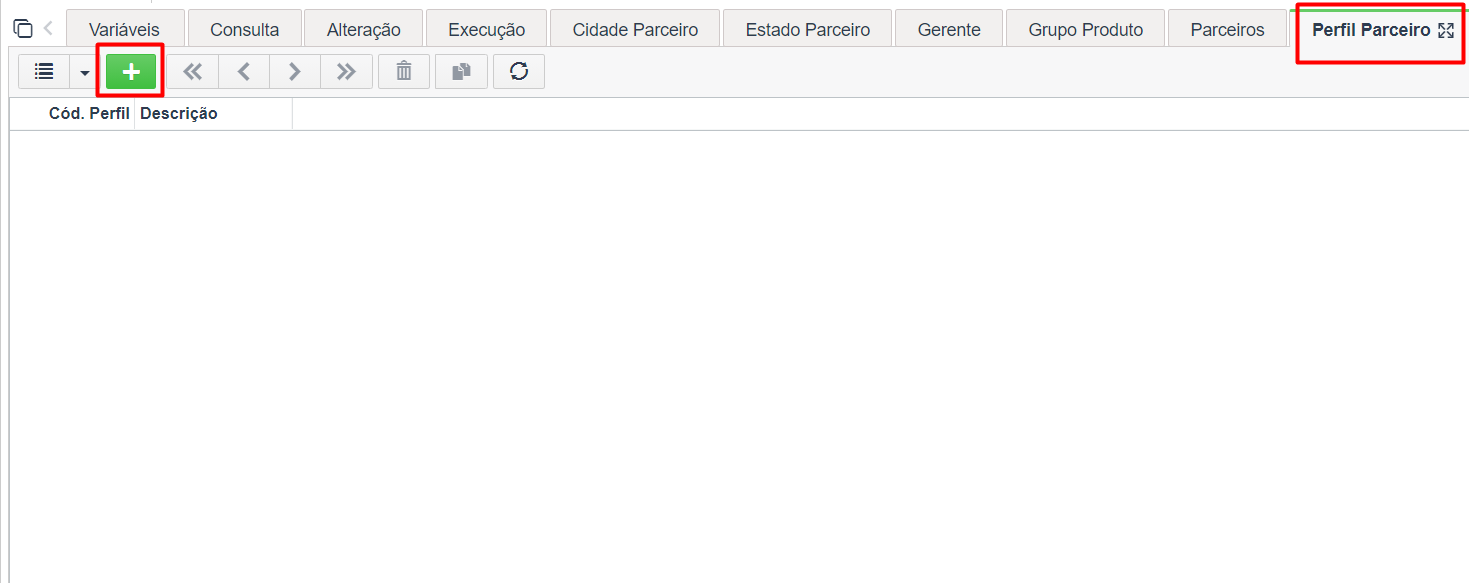This screenshot has height=583, width=1469.
Task: Show earlier tabs with the left chevron
Action: 48,29
